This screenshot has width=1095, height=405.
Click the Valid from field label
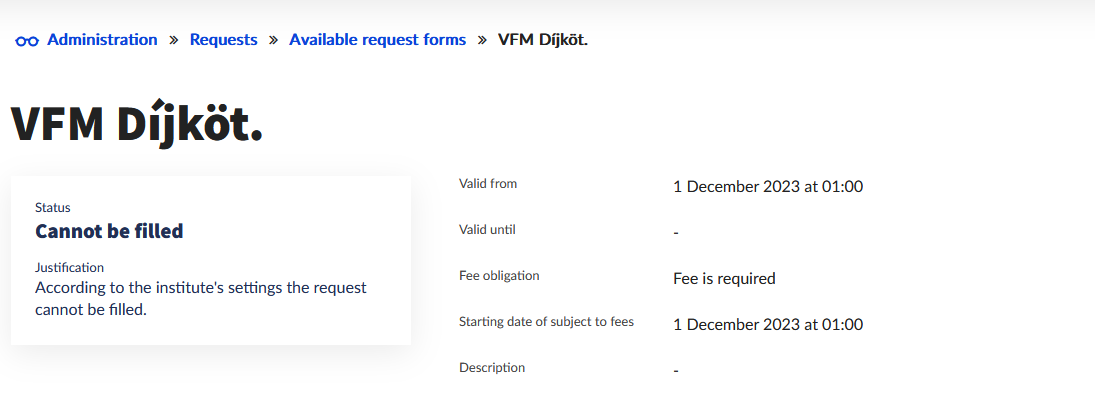488,184
